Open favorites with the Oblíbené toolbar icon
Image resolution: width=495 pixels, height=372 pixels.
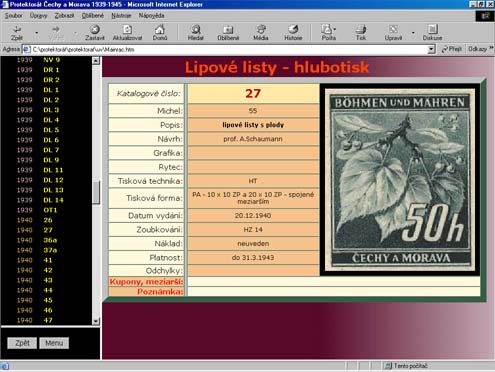[228, 29]
